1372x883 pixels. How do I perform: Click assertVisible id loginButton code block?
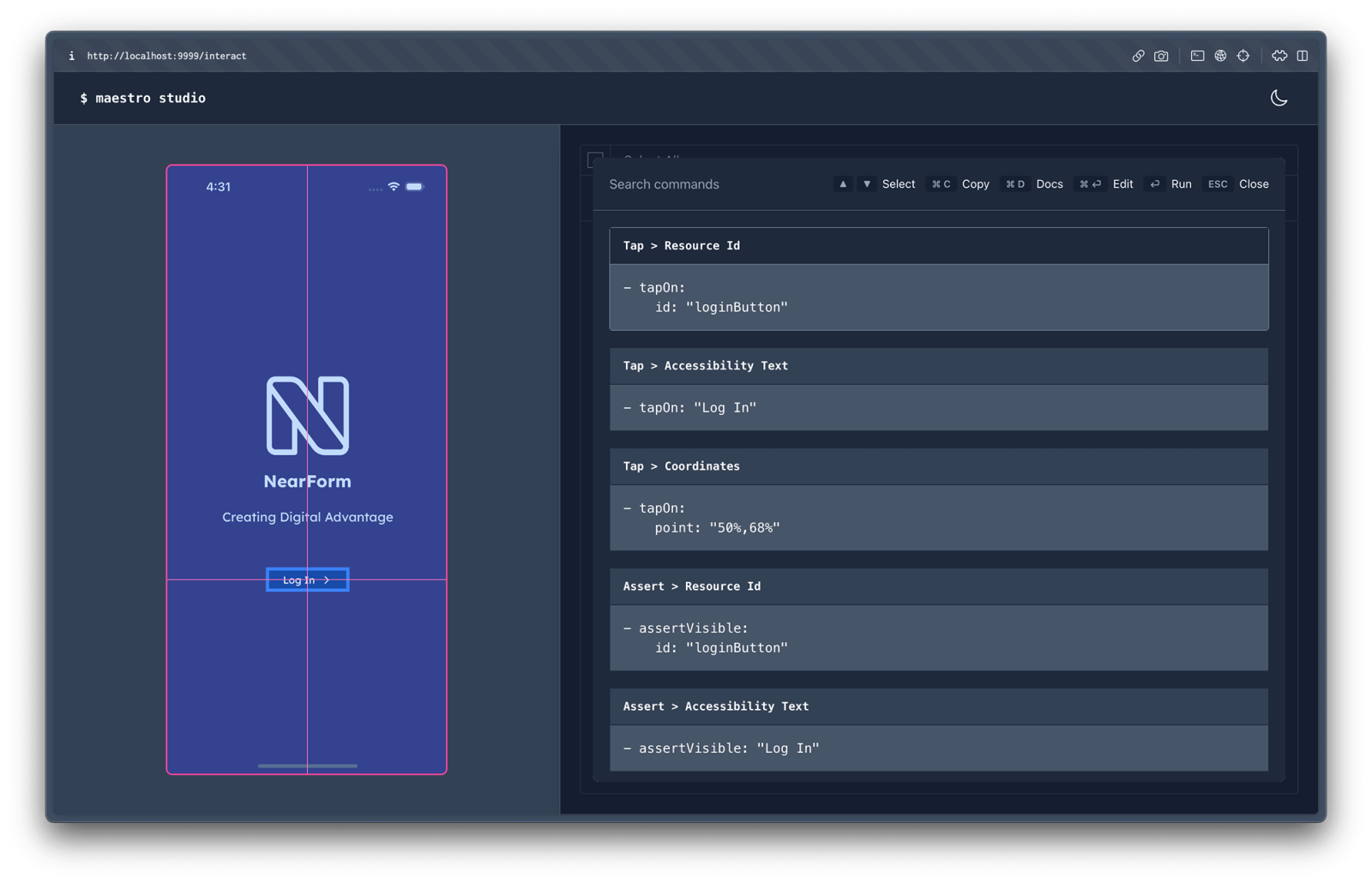pyautogui.click(x=939, y=638)
